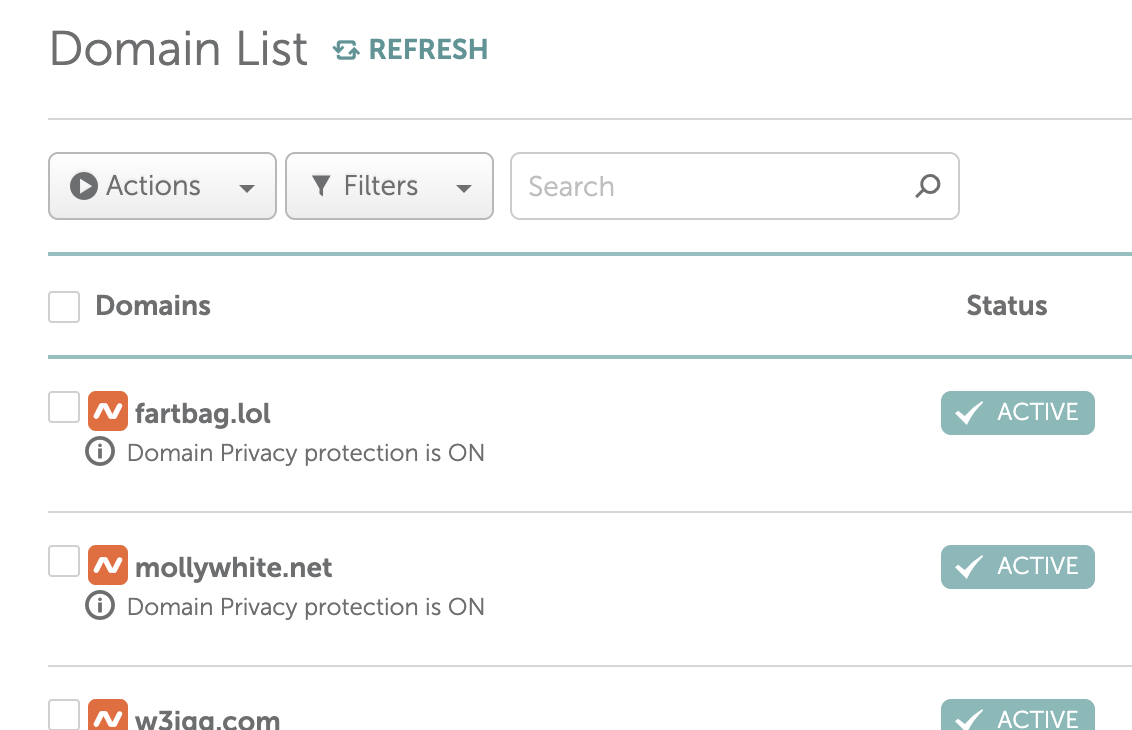Viewport: 1132px width, 730px height.
Task: Select the w3igg.com row checkbox
Action: point(64,714)
